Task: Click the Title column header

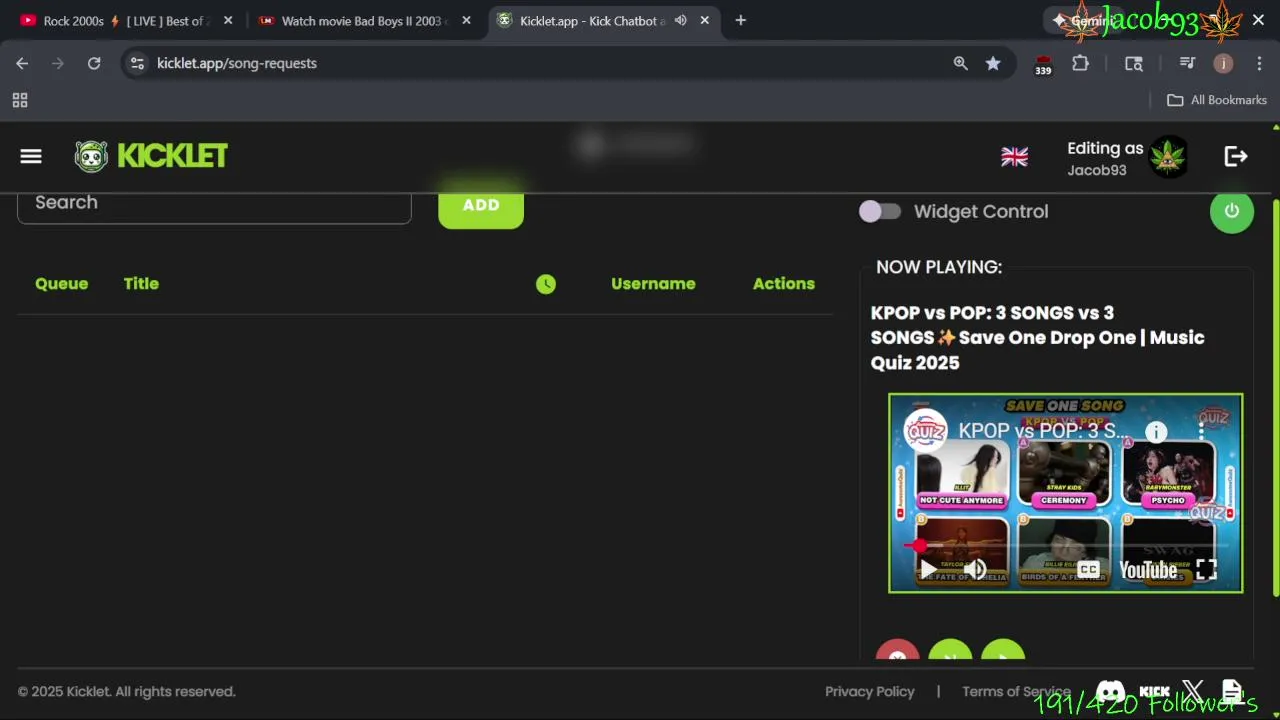Action: 141,284
